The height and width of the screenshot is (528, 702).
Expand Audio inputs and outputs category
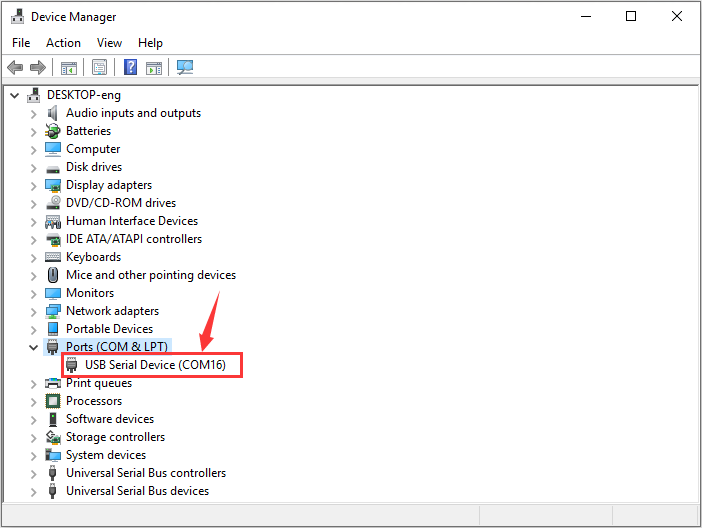(34, 114)
